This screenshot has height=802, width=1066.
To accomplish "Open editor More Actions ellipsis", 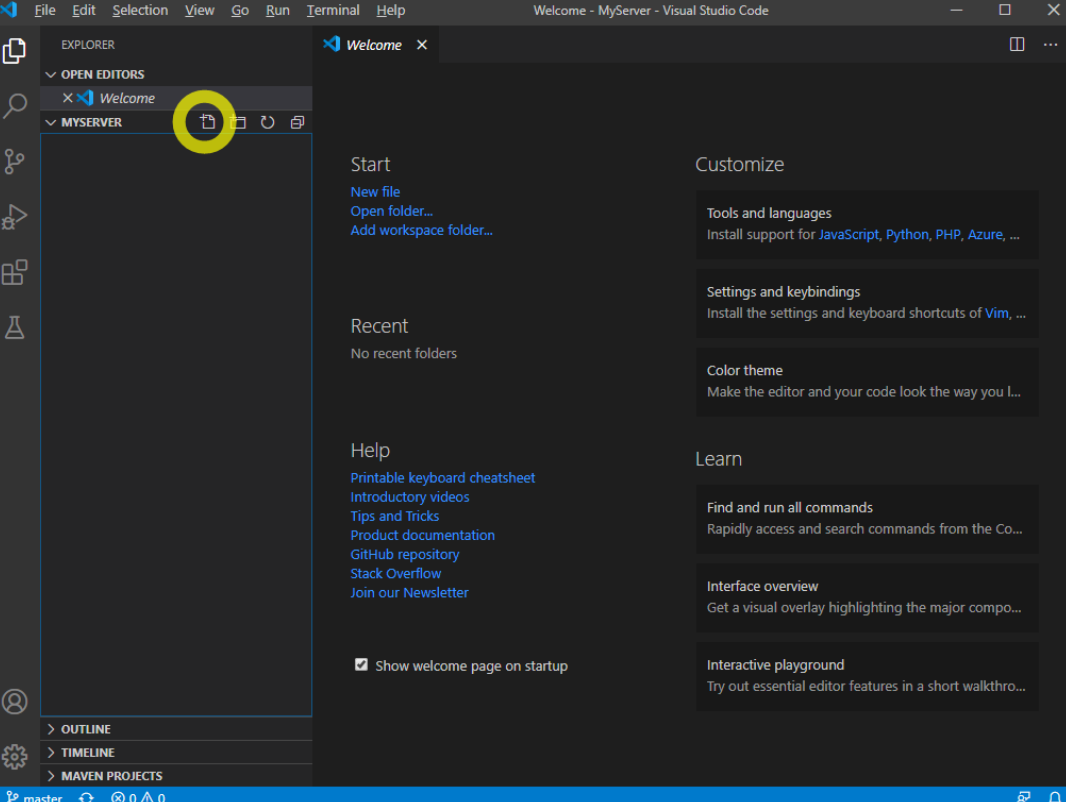I will click(x=1050, y=45).
